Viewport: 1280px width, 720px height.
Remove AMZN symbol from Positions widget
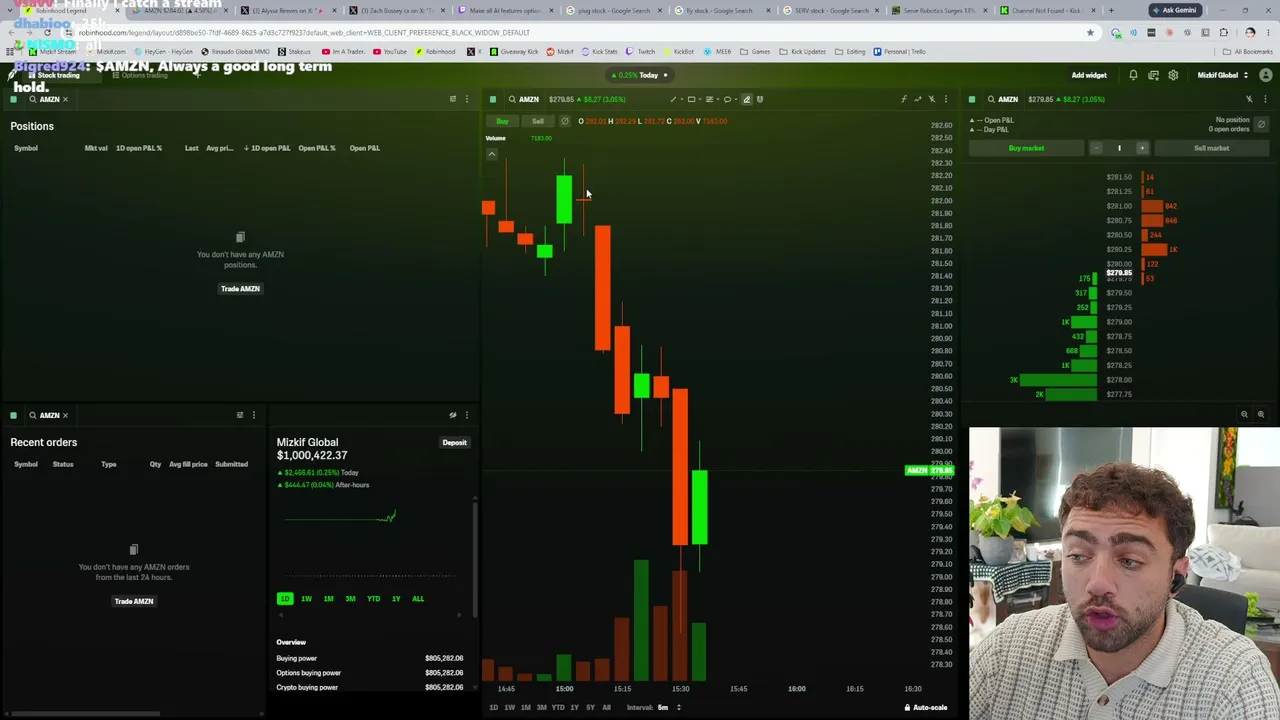[x=65, y=99]
